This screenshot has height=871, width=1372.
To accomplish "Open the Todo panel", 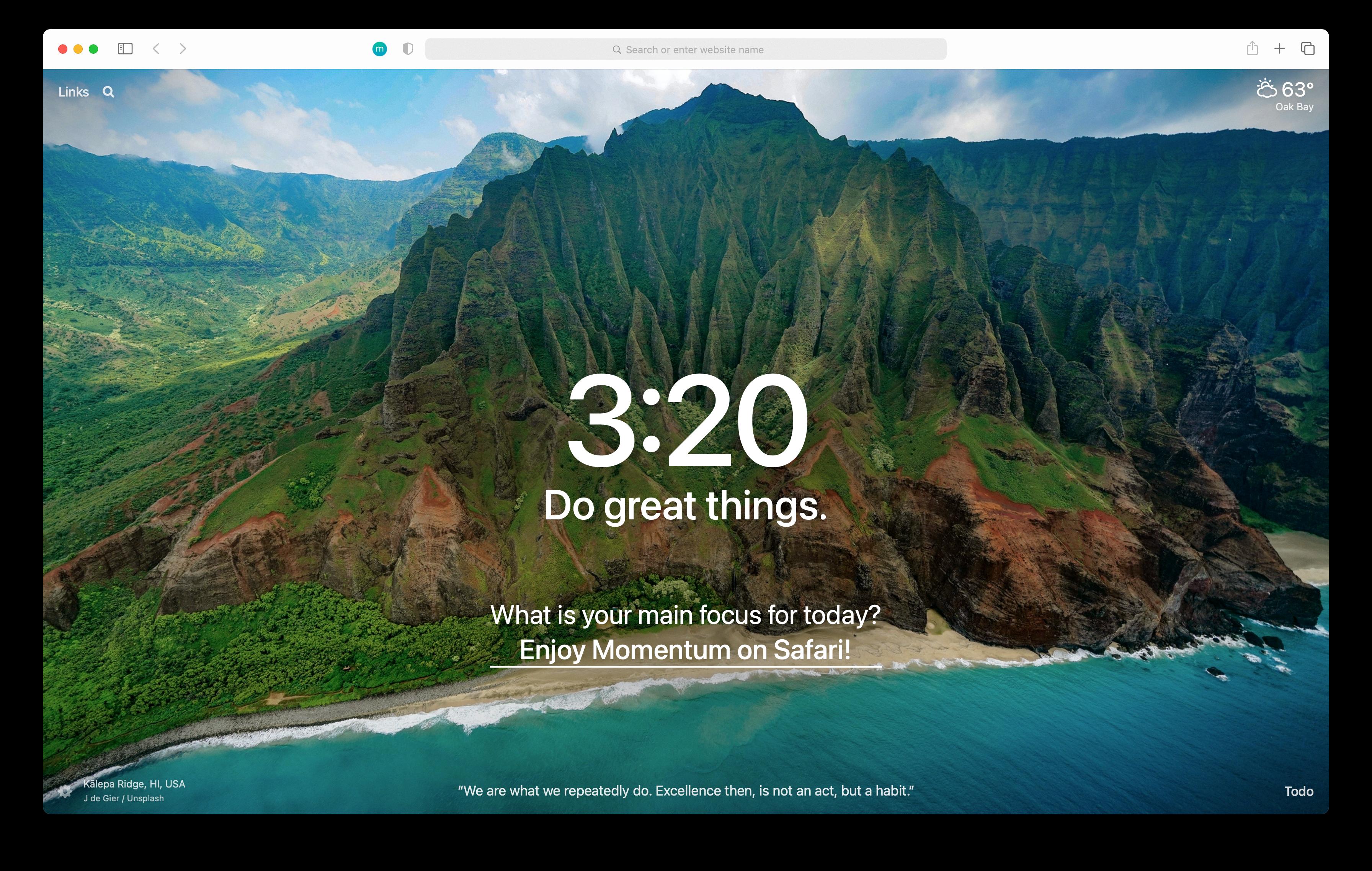I will pyautogui.click(x=1298, y=792).
